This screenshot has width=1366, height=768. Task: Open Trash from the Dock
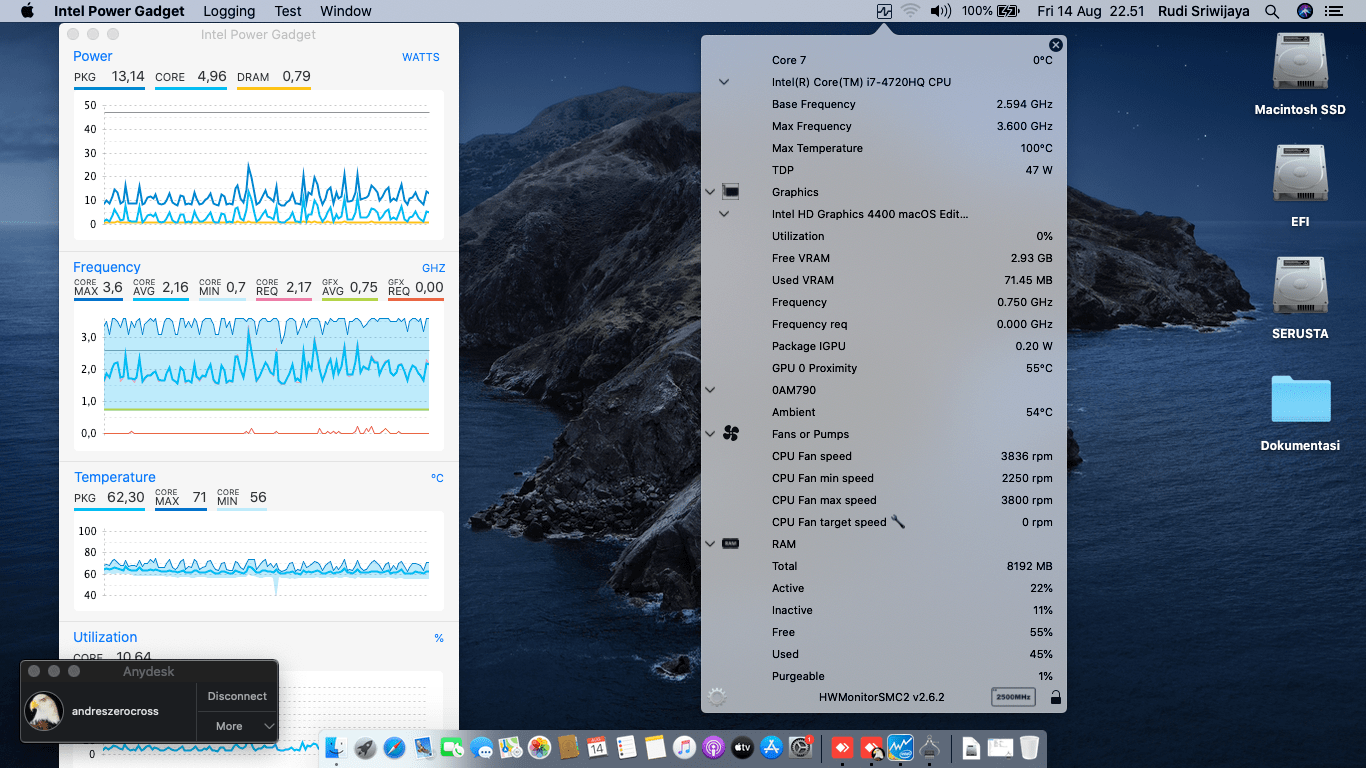point(1029,747)
